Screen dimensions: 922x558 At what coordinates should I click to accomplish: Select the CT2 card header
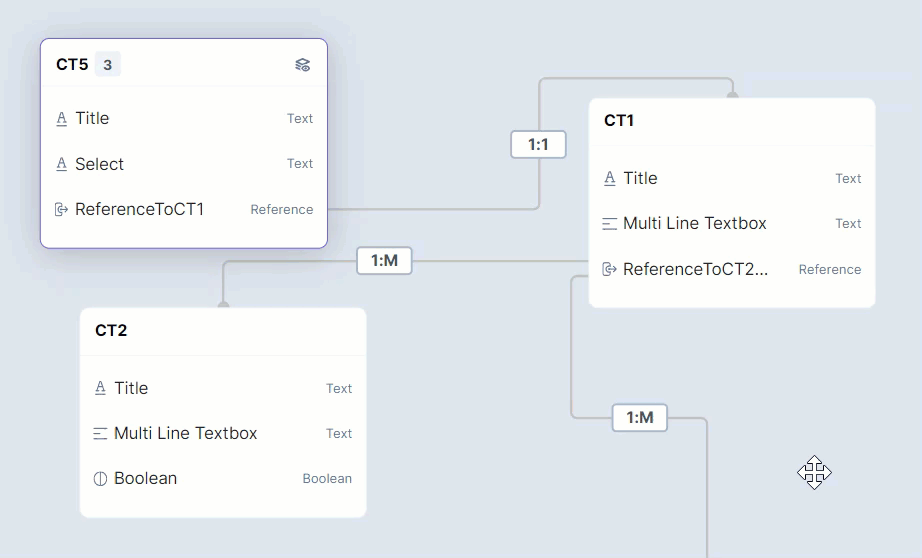tap(111, 331)
